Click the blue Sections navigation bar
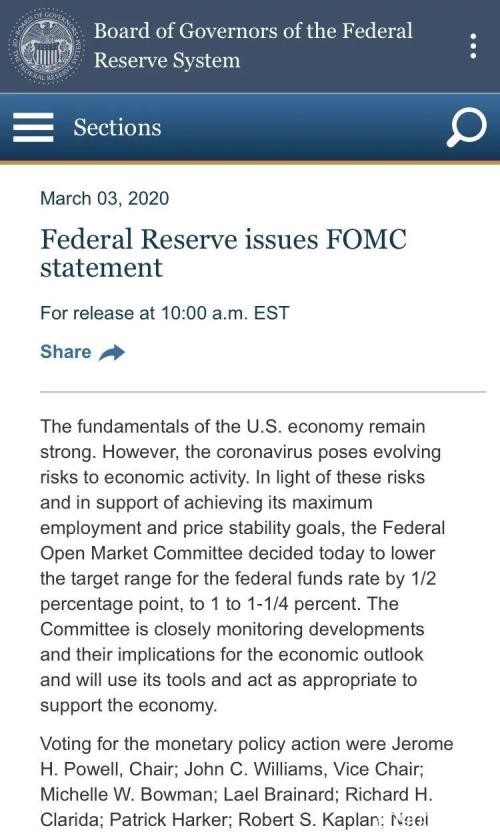 (x=250, y=127)
